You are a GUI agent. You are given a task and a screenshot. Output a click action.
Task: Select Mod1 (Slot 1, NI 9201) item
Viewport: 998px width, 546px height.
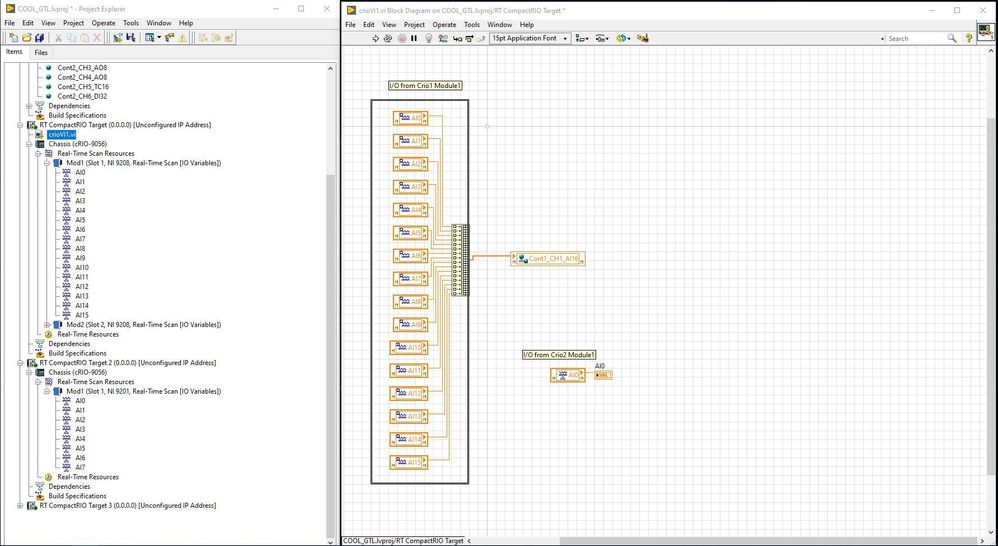[x=144, y=391]
